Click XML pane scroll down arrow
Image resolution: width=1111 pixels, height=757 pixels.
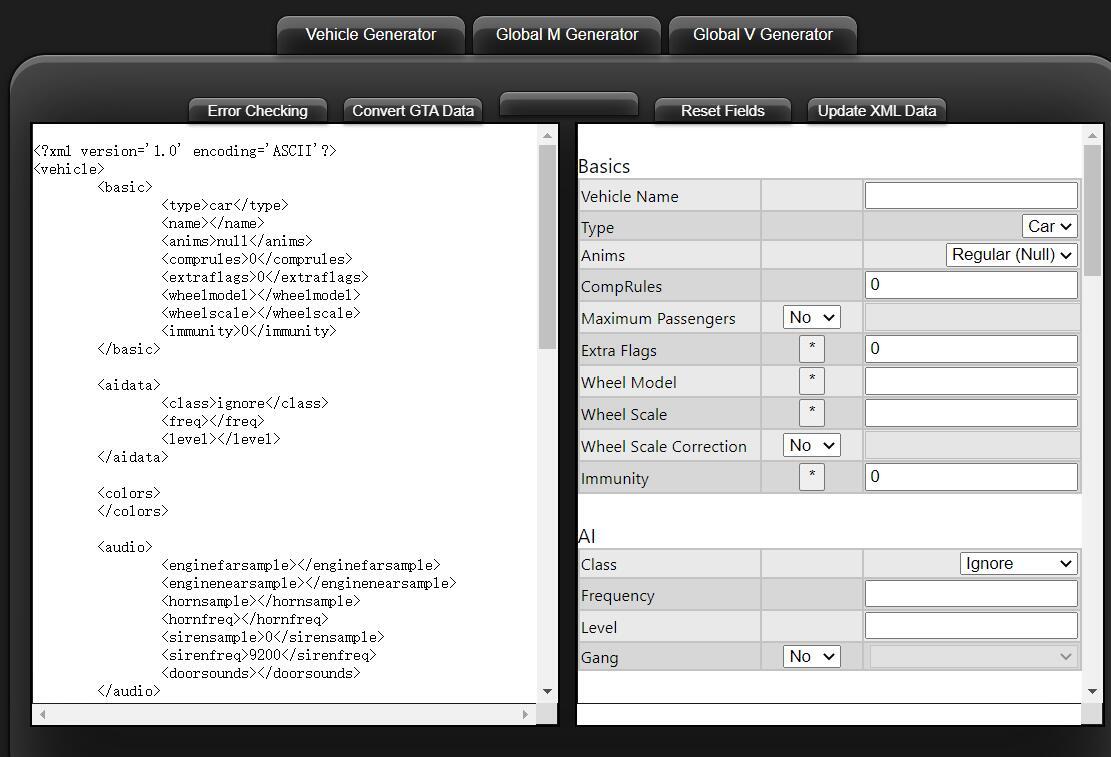pos(547,691)
